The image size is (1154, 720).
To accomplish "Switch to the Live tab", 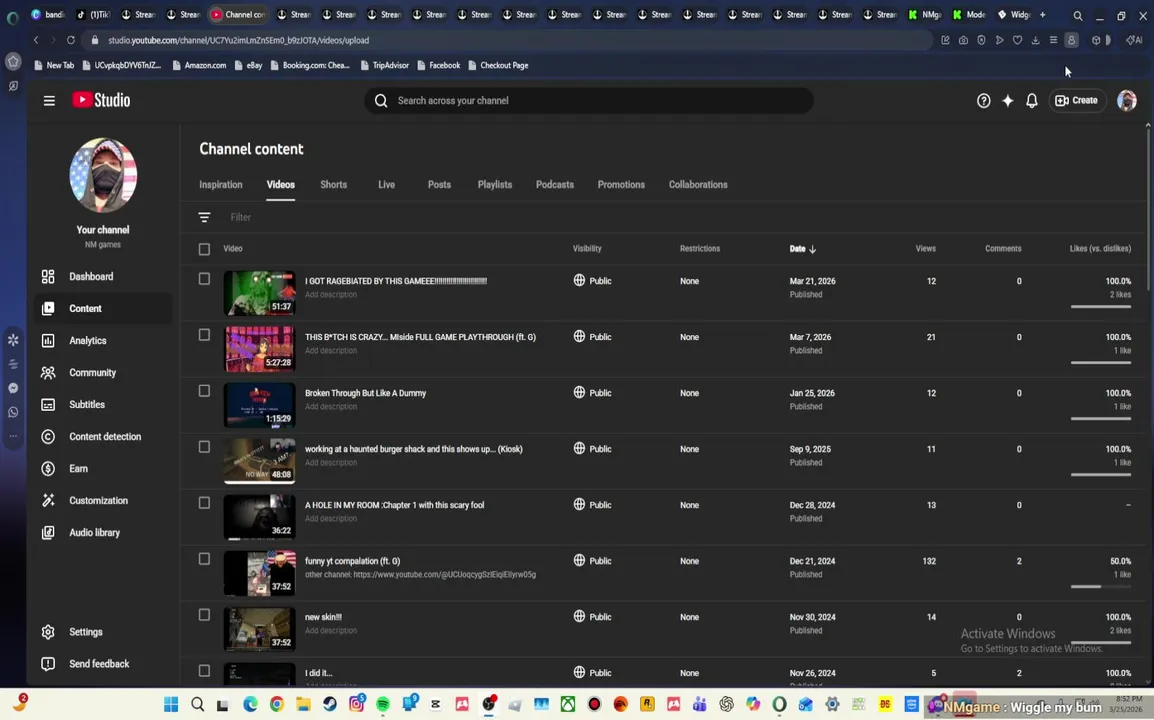I will point(386,185).
